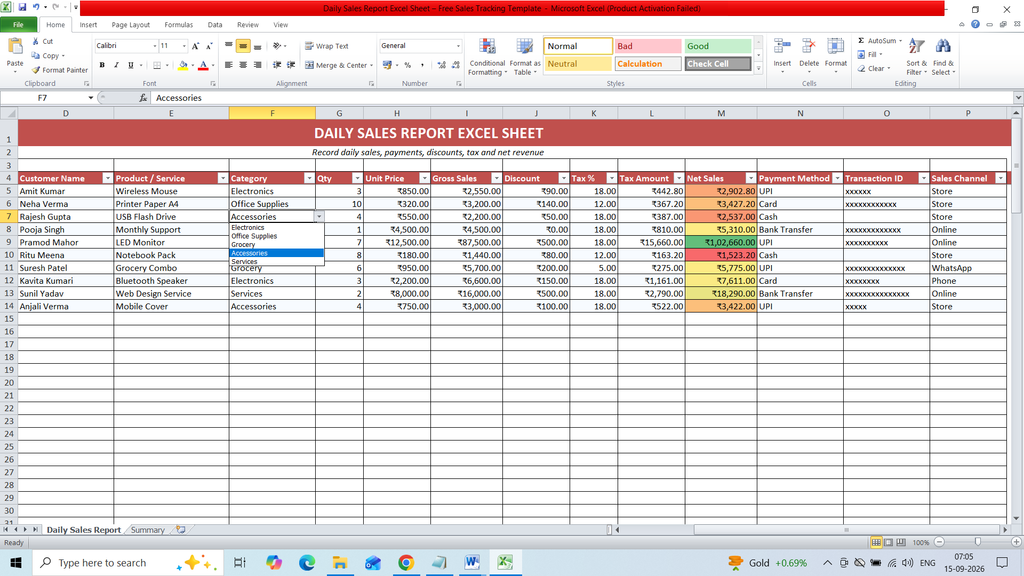Choose Grocery from the dropdown list
The image size is (1024, 576).
277,244
